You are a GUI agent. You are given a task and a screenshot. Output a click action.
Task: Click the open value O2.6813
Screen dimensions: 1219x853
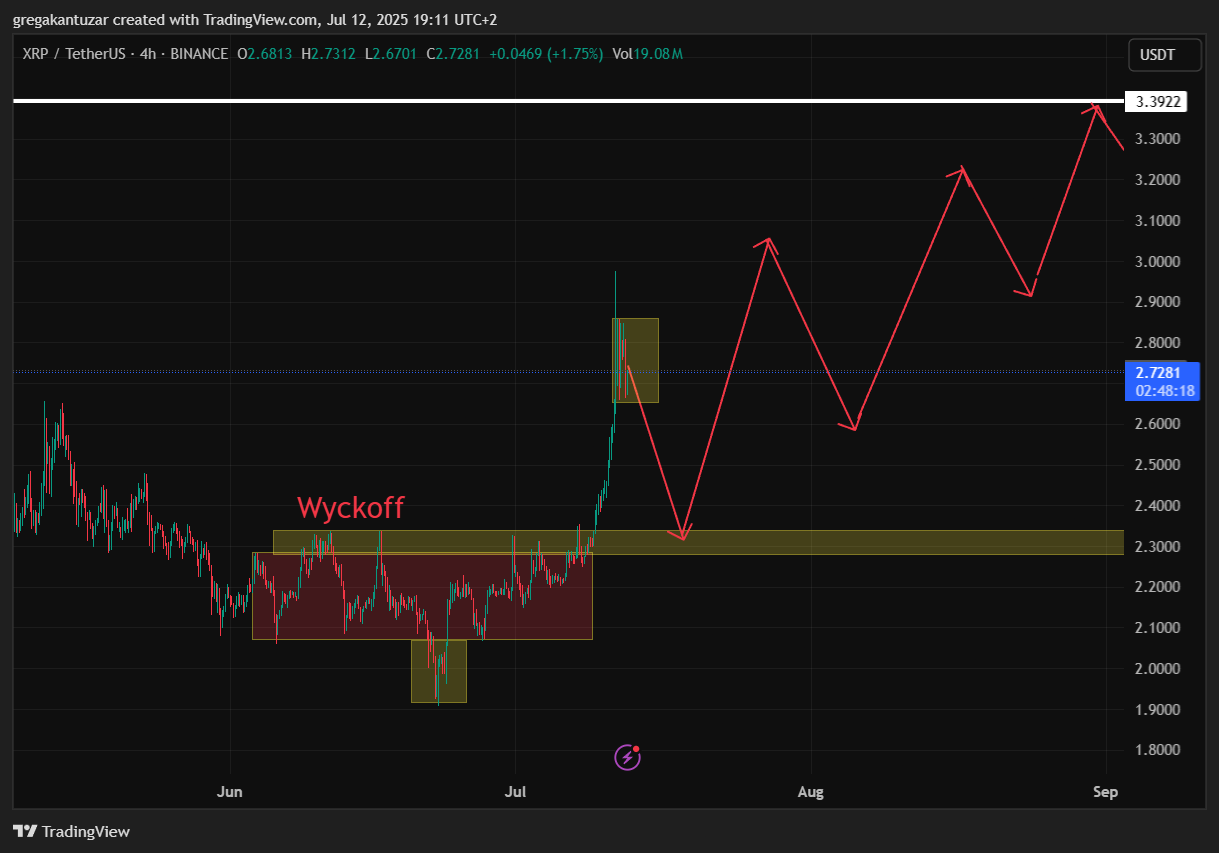(264, 54)
